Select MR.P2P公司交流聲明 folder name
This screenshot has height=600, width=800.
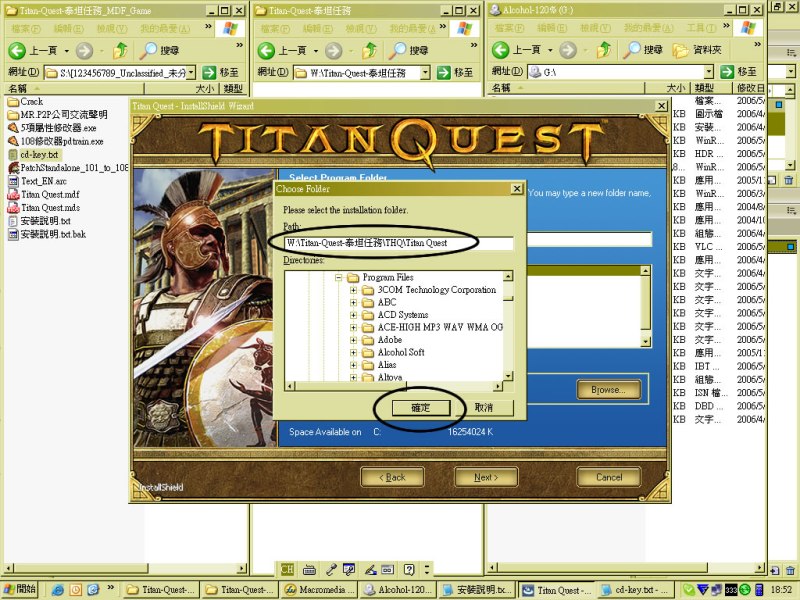pos(64,115)
